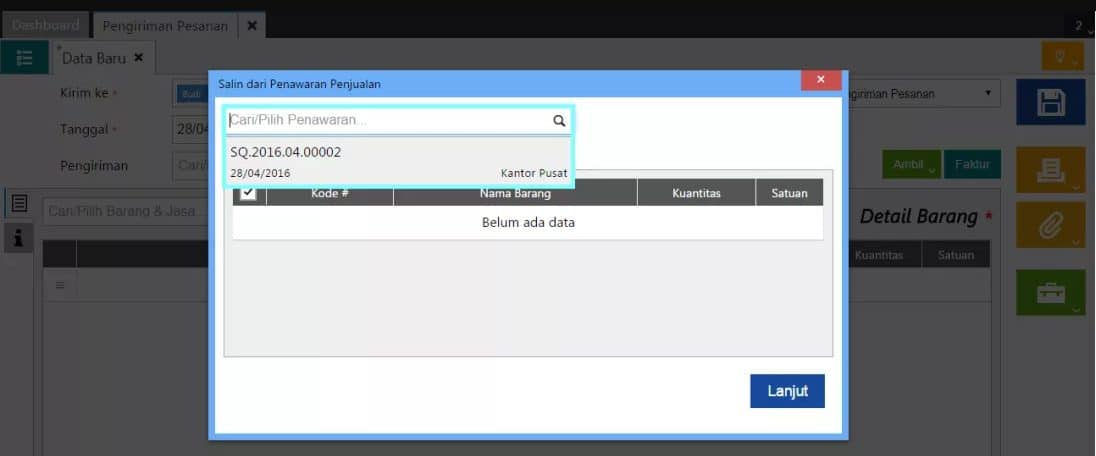
Task: Switch to the Dashboard tab
Action: 45,25
